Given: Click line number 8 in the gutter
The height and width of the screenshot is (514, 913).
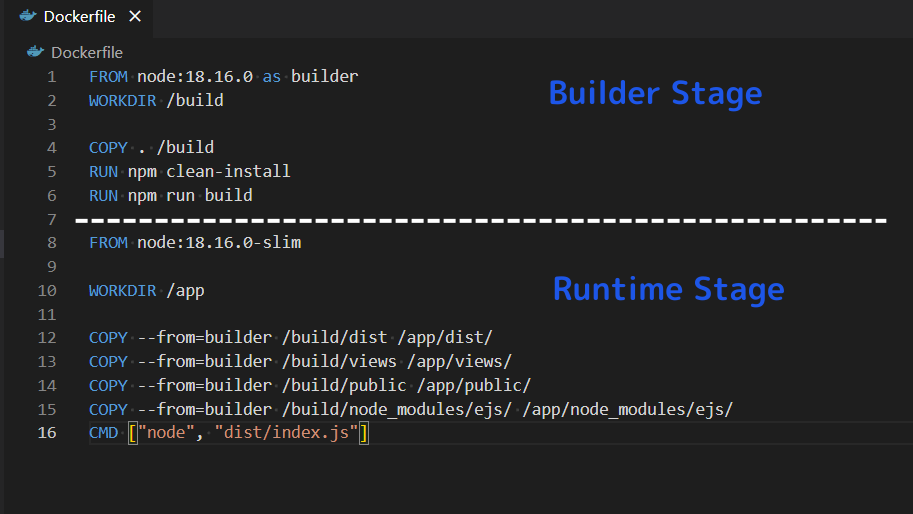Looking at the screenshot, I should [51, 243].
